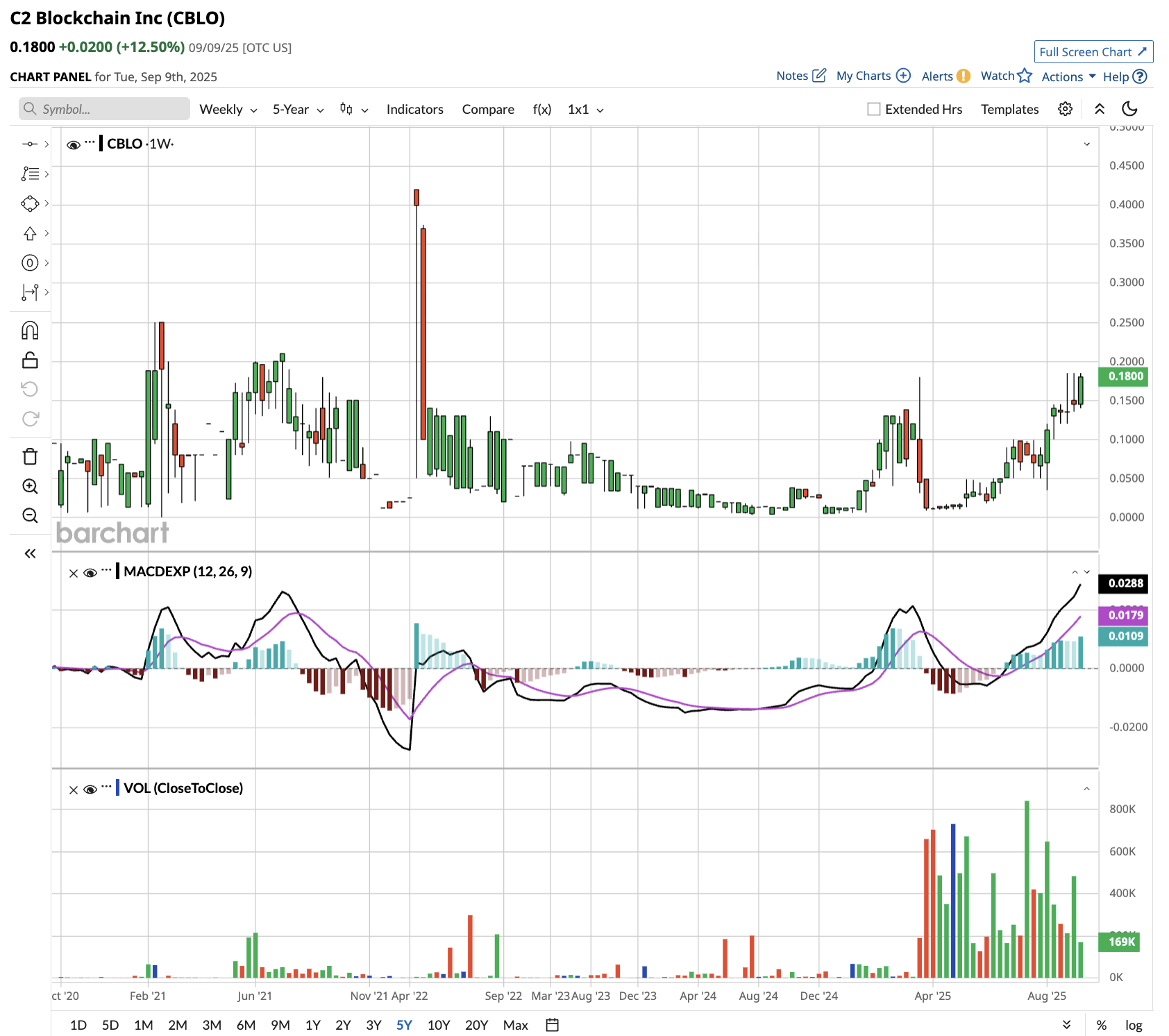Add to Watchlist star icon
The height and width of the screenshot is (1036, 1169).
[1025, 75]
